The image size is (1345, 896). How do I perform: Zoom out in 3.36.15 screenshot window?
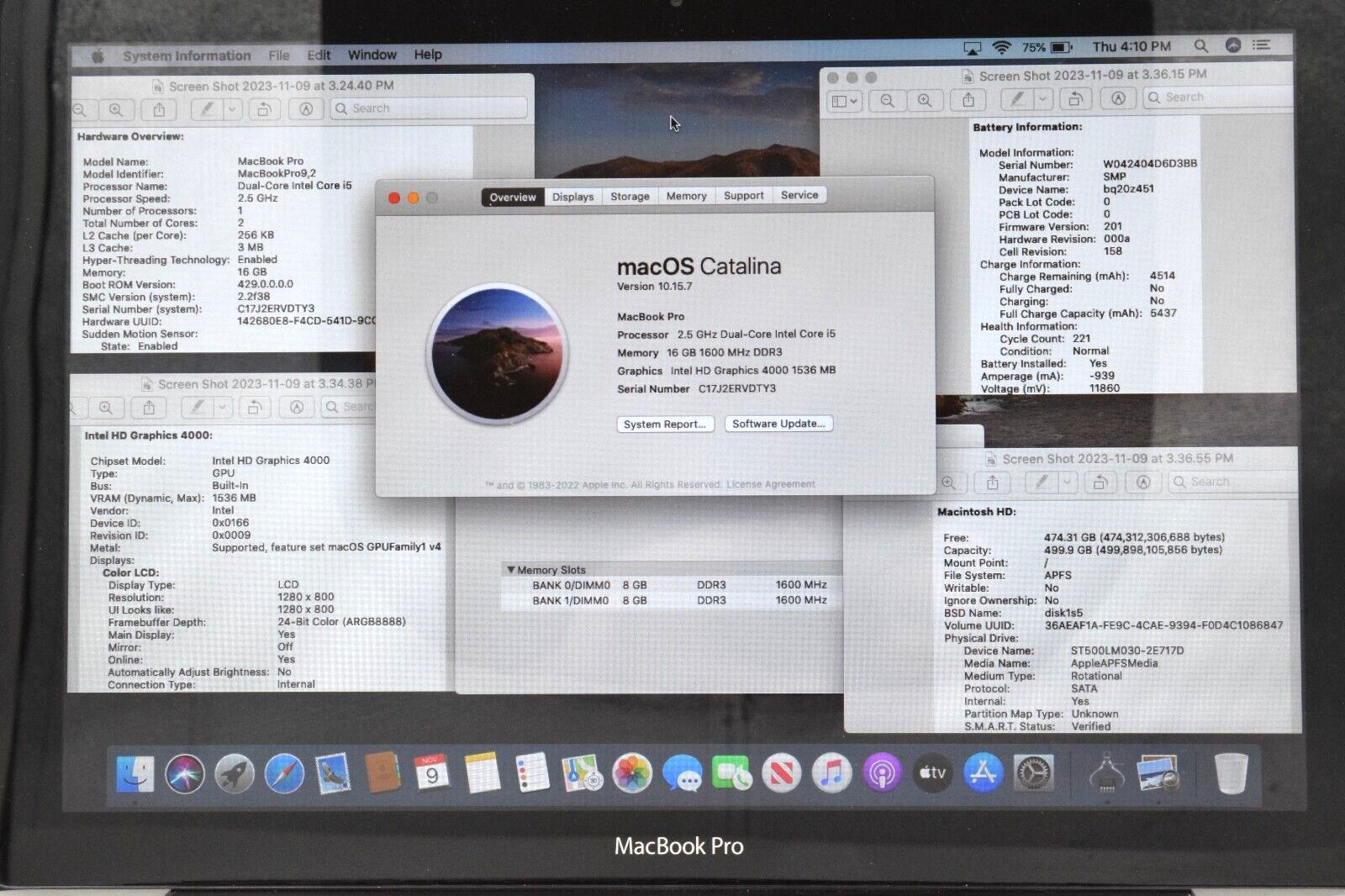tap(888, 101)
